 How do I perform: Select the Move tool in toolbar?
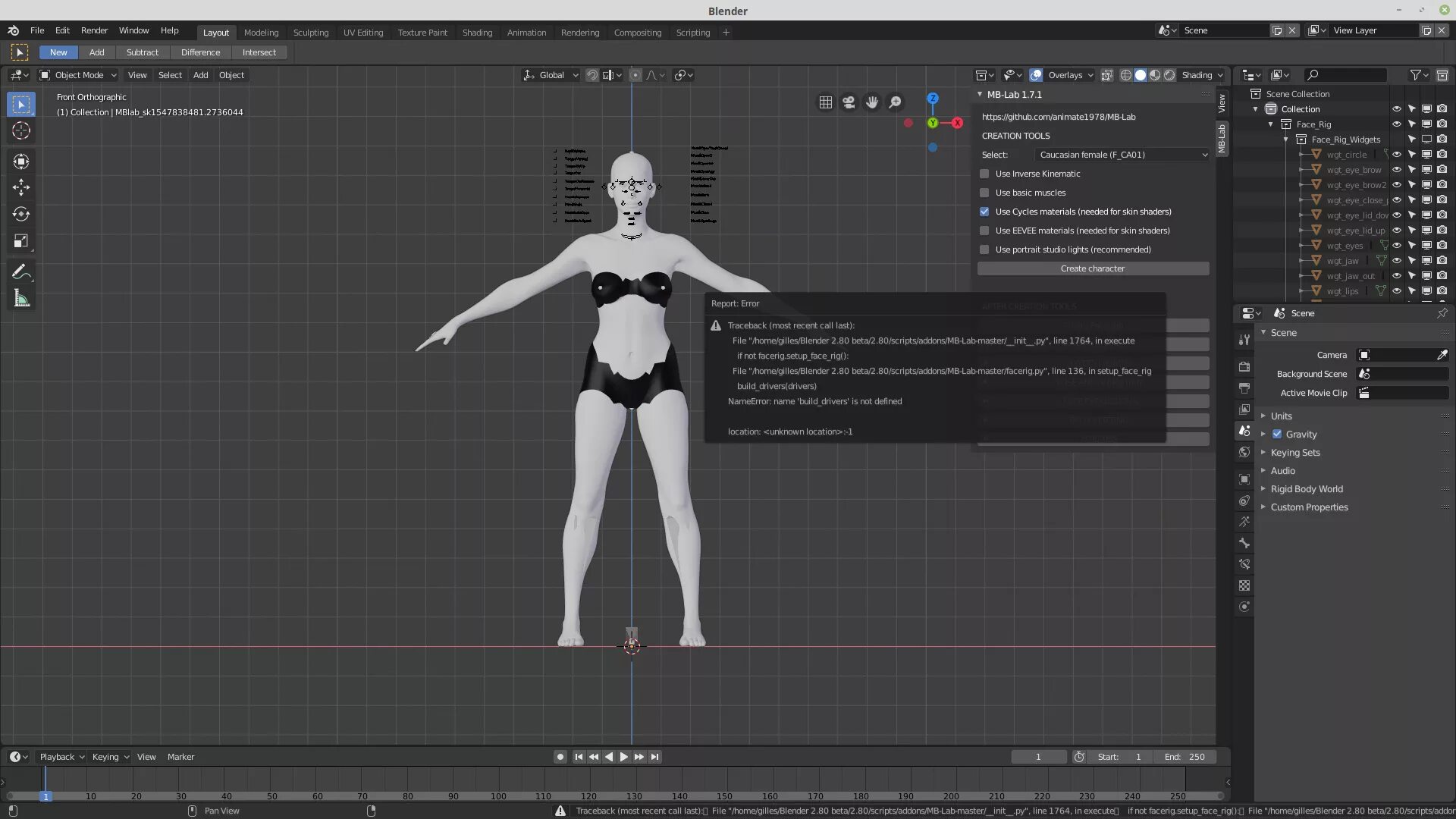point(21,187)
